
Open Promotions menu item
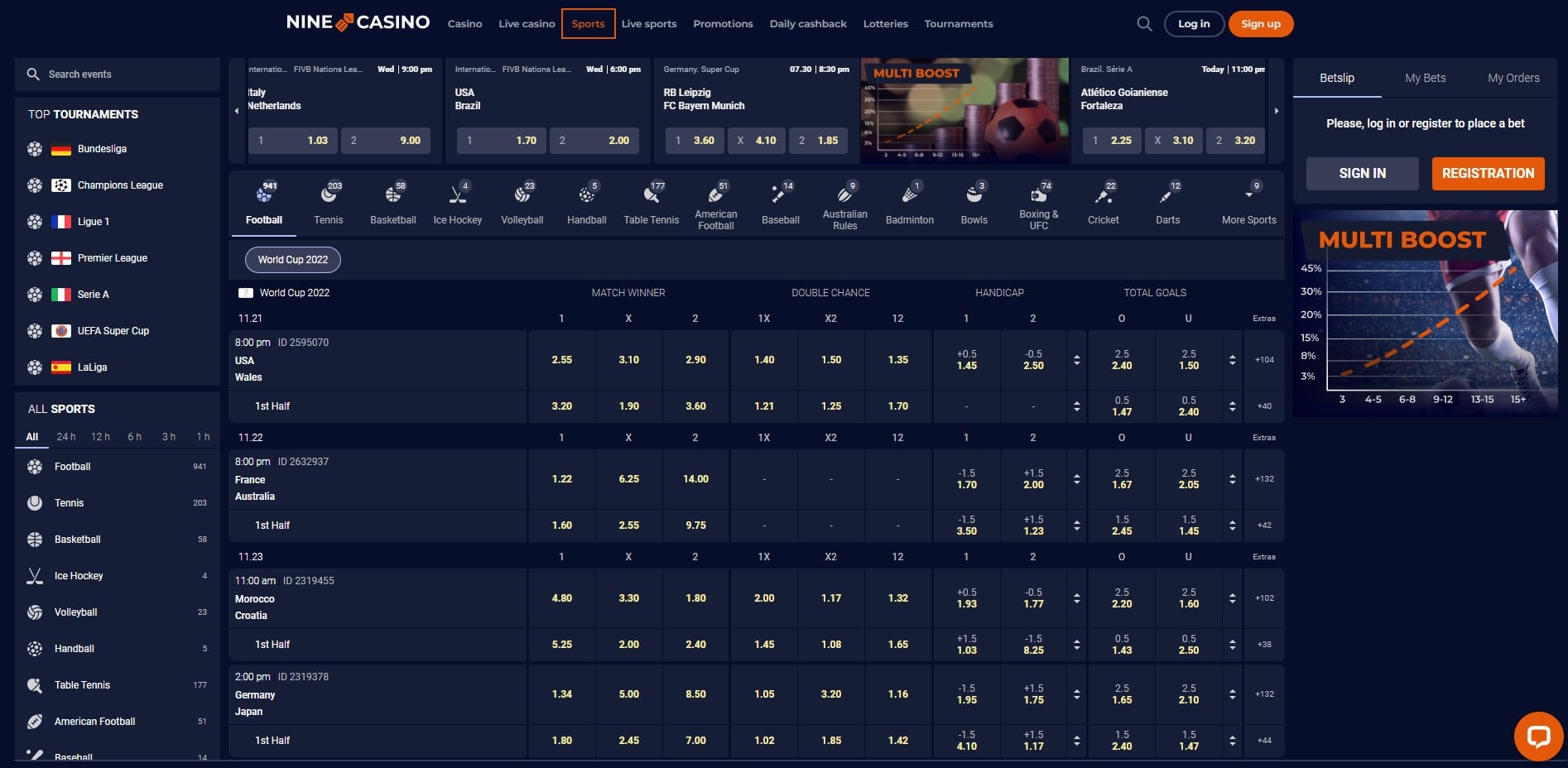[723, 24]
